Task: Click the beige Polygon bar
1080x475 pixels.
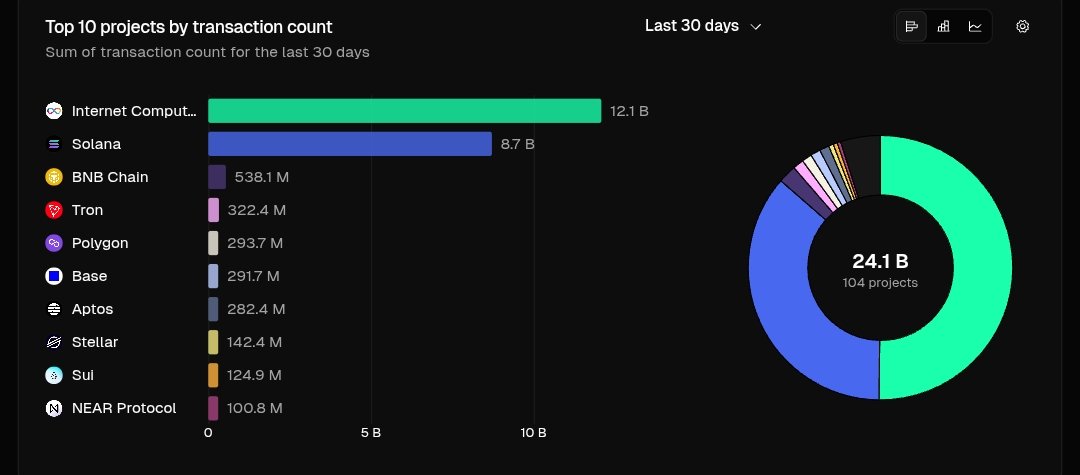Action: (214, 243)
